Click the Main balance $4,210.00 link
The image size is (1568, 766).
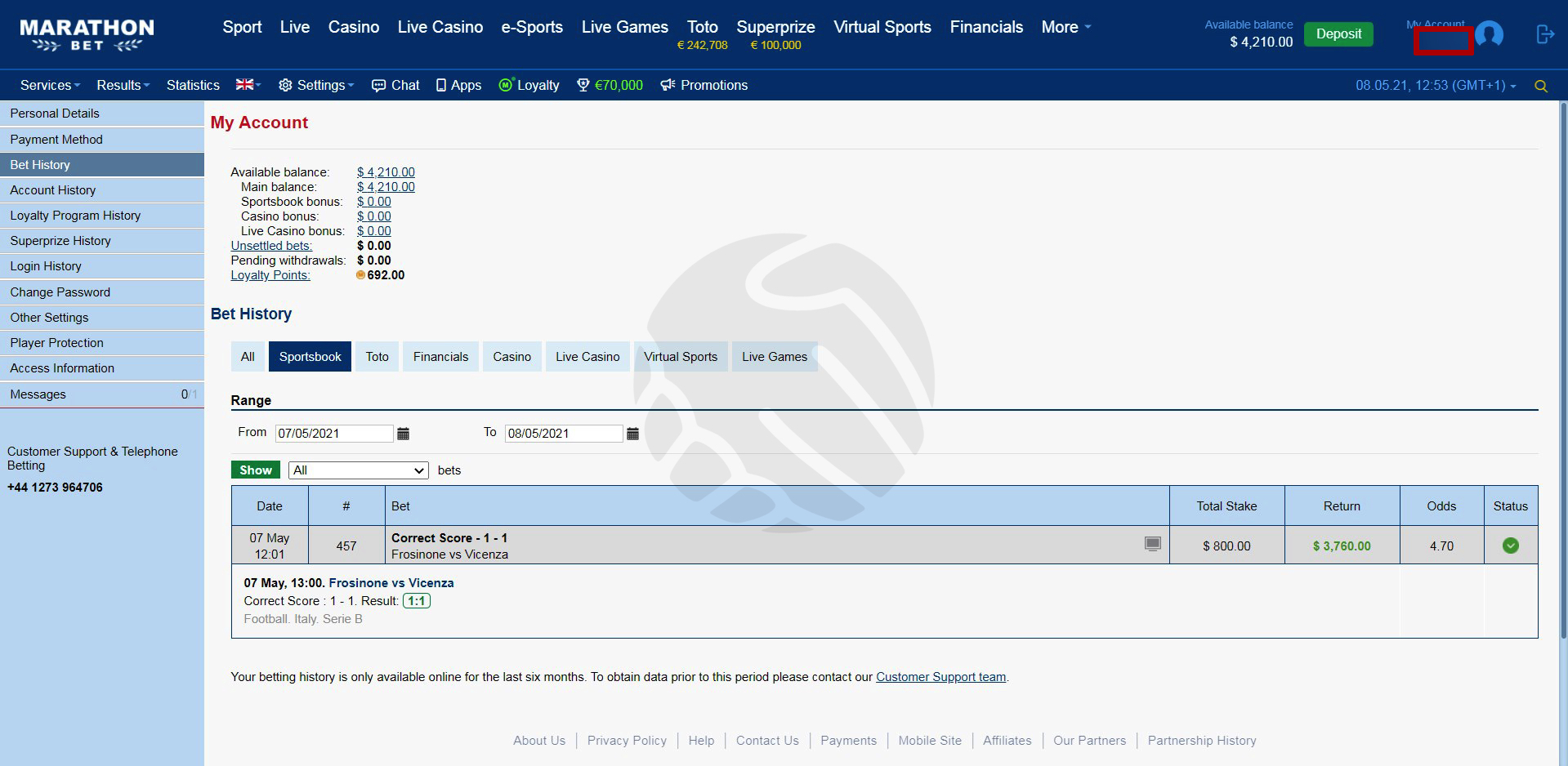click(x=386, y=187)
